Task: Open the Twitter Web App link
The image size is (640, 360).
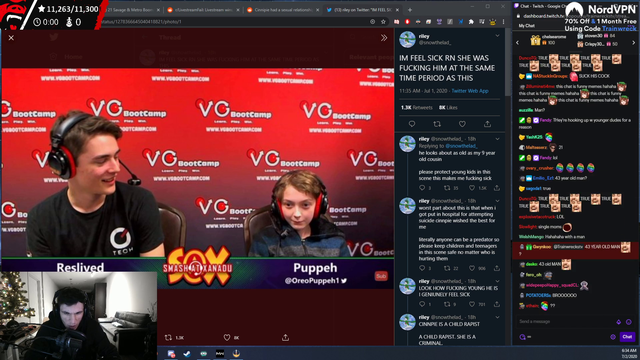Action: (470, 91)
